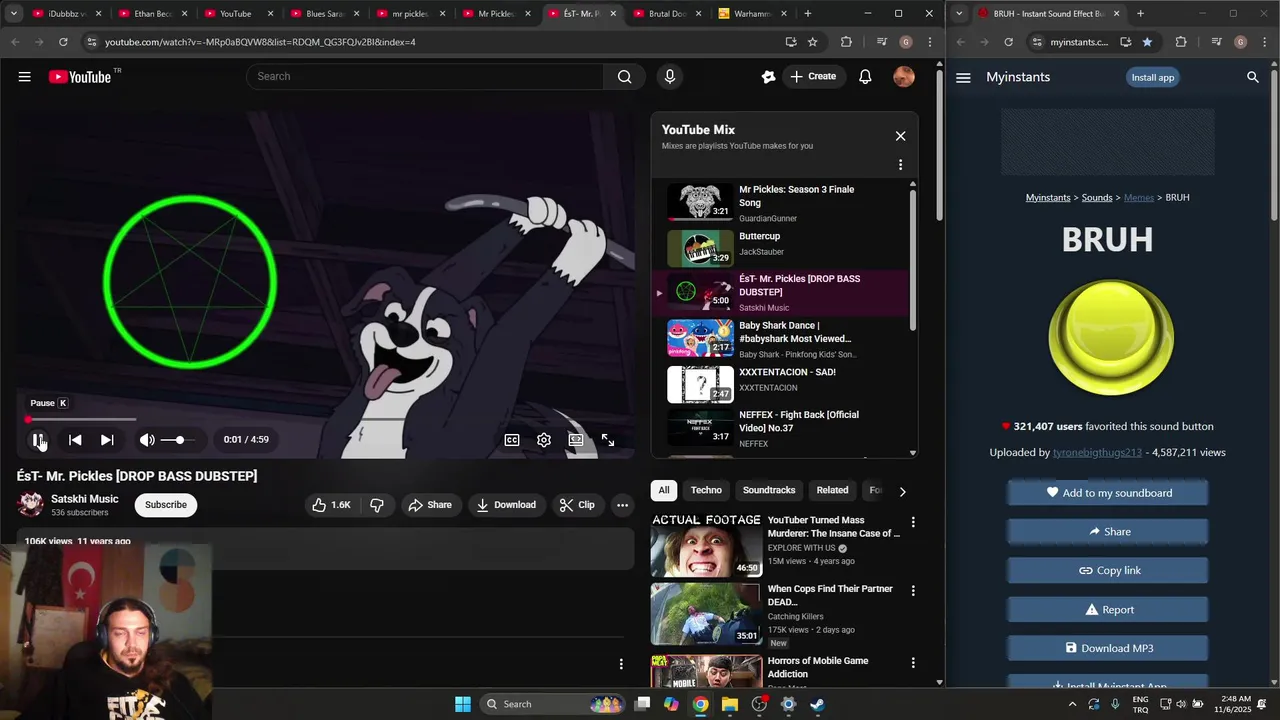Open Windows Start menu

pos(463,704)
